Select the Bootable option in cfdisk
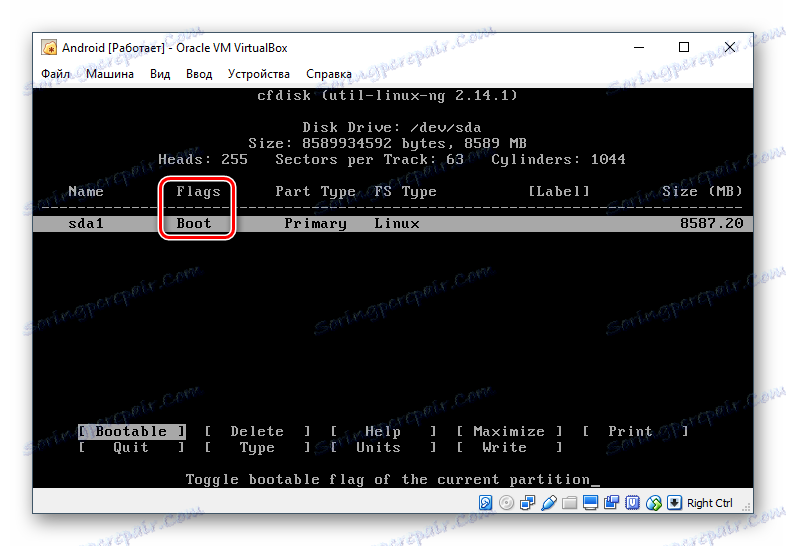 (132, 431)
